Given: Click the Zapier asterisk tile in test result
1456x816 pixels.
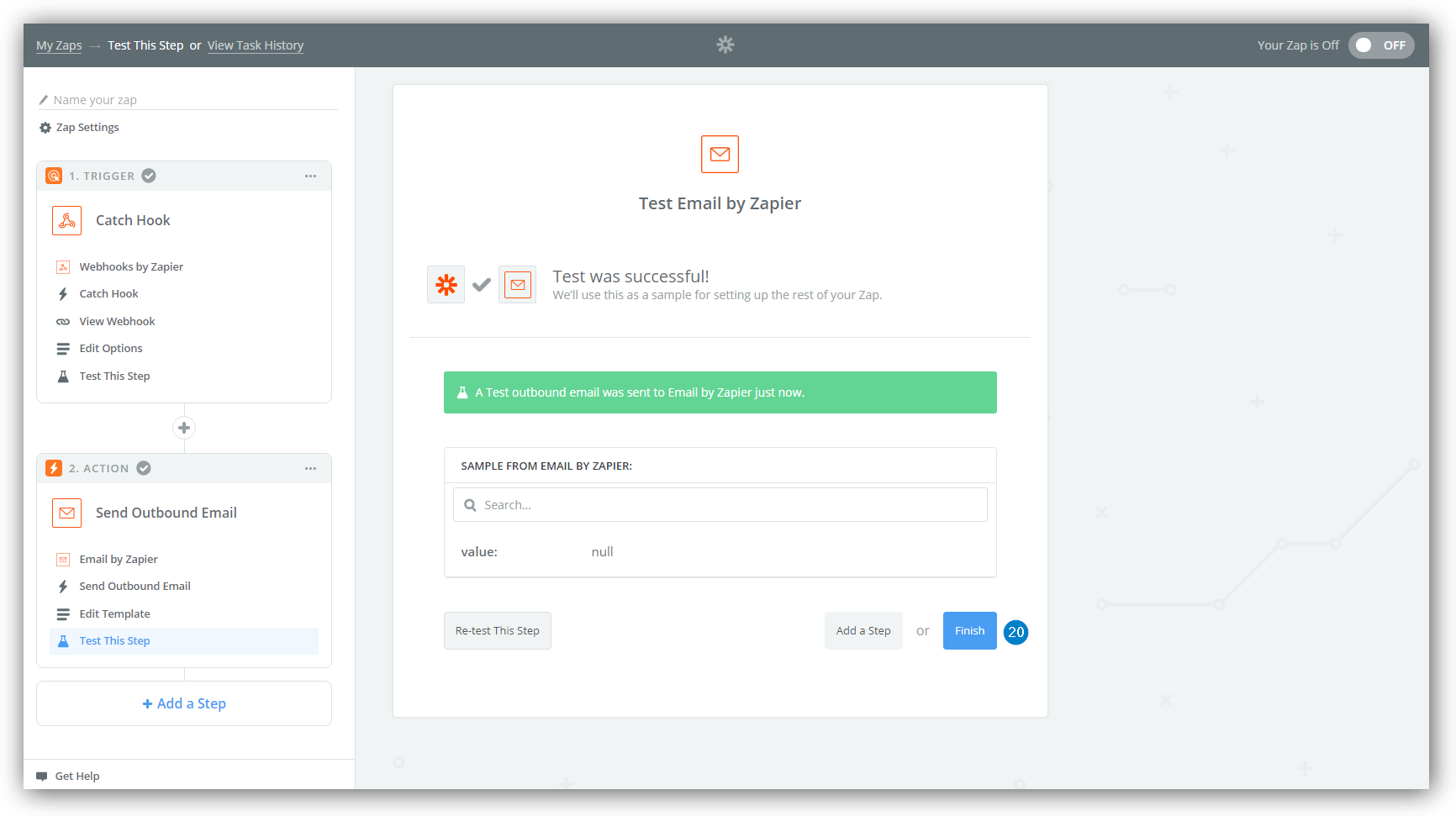Looking at the screenshot, I should 446,285.
